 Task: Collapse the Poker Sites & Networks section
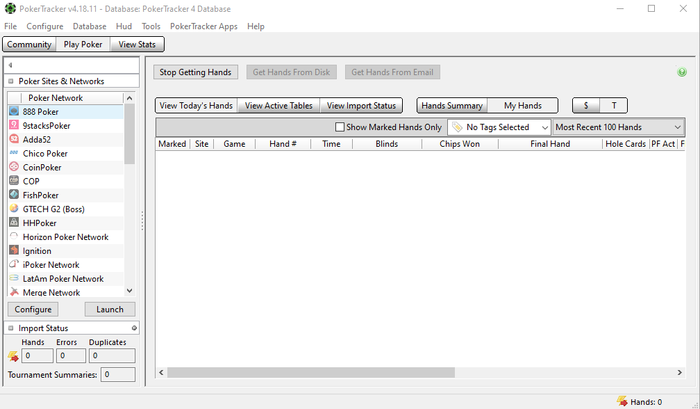coord(11,81)
